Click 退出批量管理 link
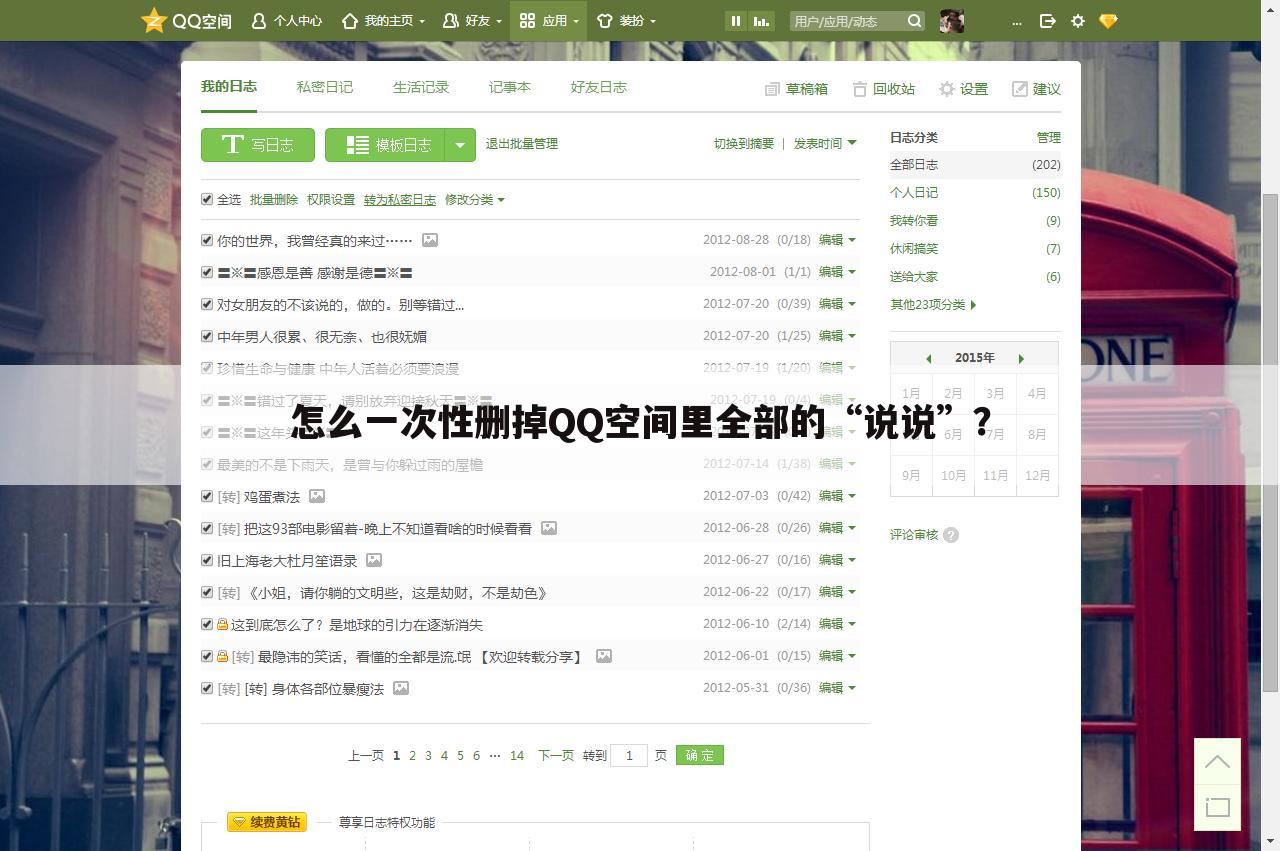The width and height of the screenshot is (1280, 851). [x=522, y=144]
